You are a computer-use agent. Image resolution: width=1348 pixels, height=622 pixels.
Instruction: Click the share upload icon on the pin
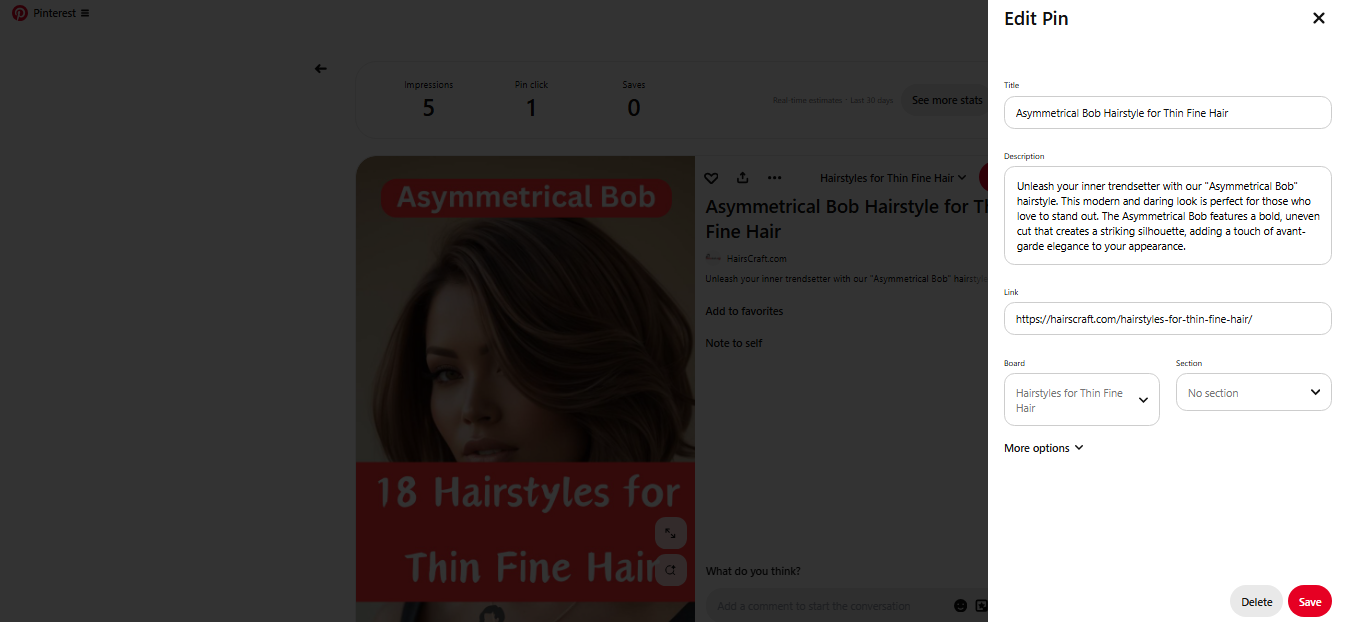tap(743, 178)
